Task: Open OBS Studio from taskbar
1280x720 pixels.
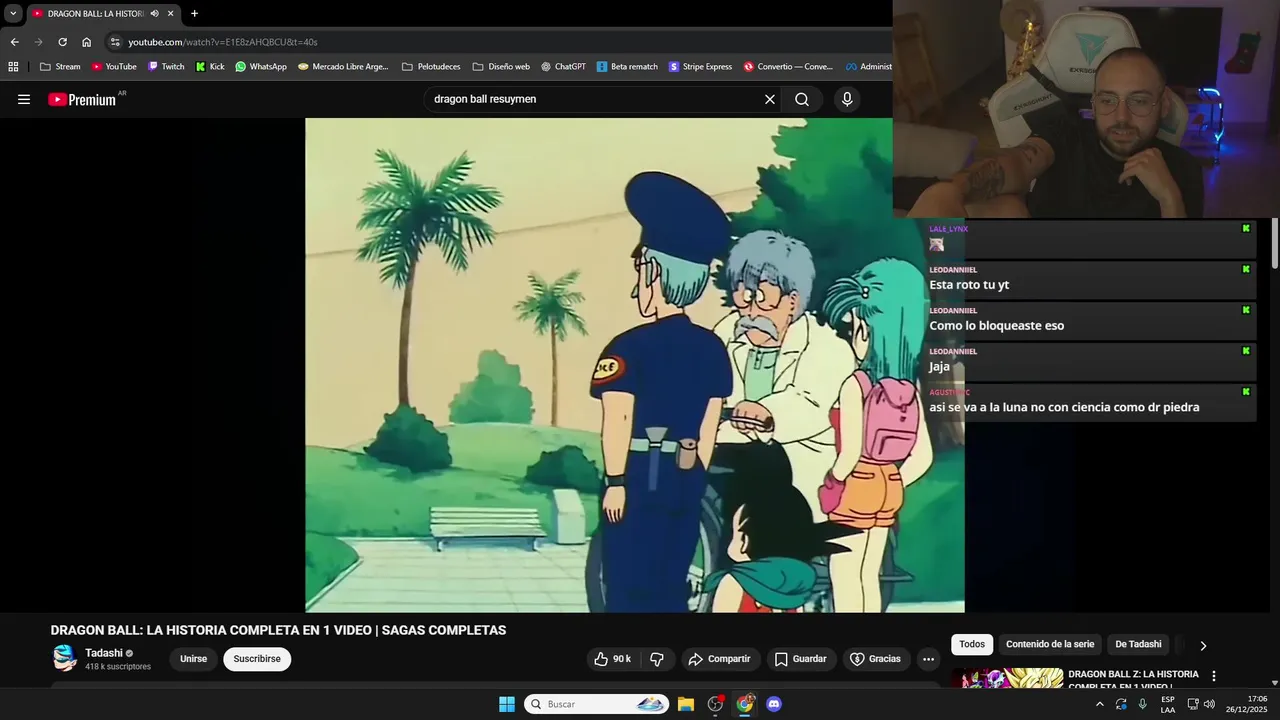Action: pyautogui.click(x=715, y=704)
